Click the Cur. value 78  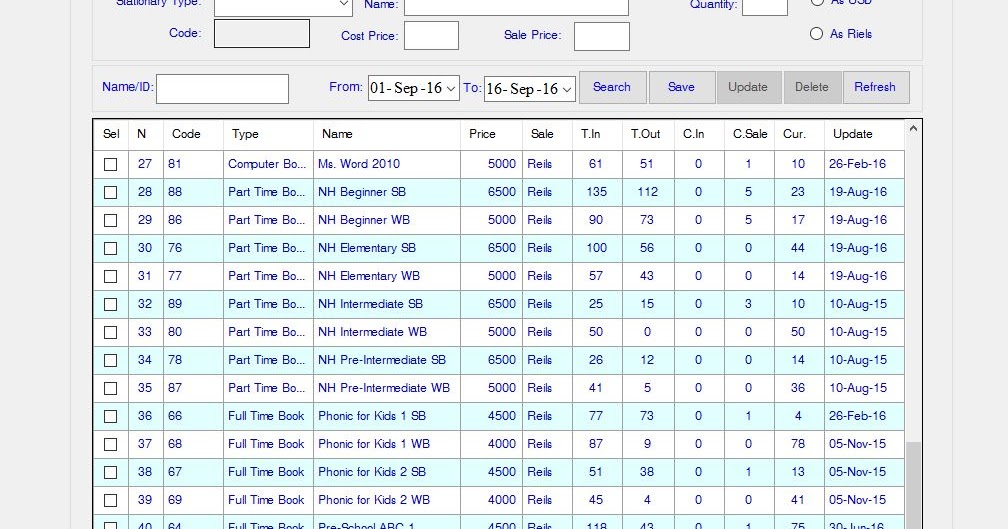coord(798,444)
